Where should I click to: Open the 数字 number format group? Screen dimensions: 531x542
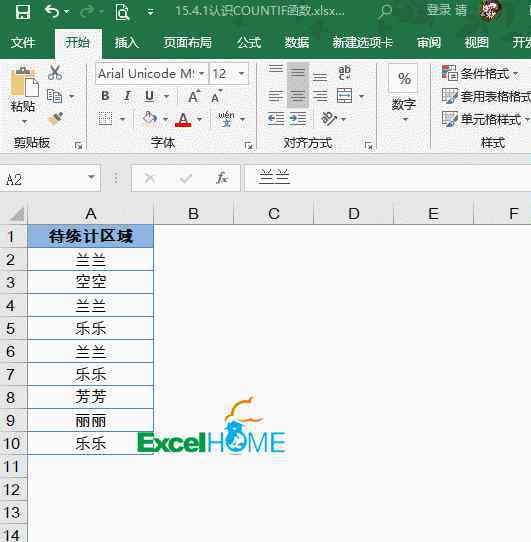[403, 93]
